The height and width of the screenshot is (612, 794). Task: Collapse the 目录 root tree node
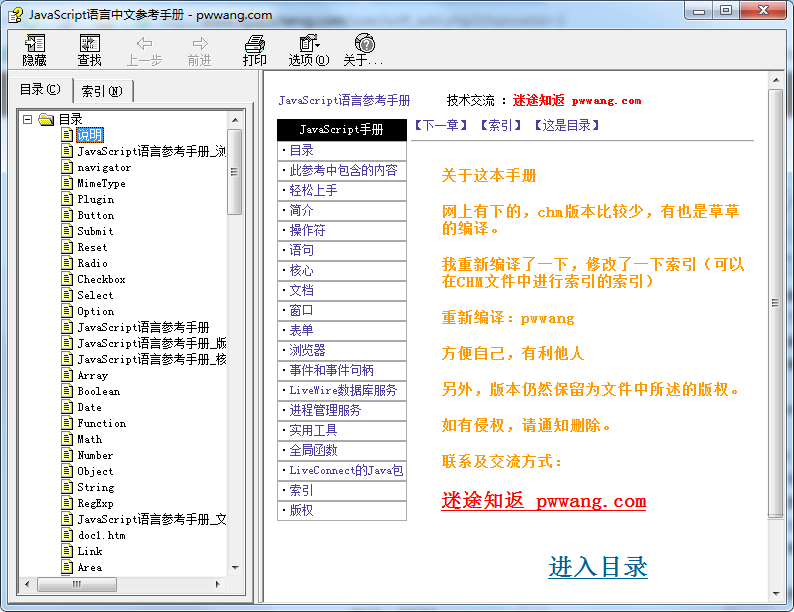(27, 120)
